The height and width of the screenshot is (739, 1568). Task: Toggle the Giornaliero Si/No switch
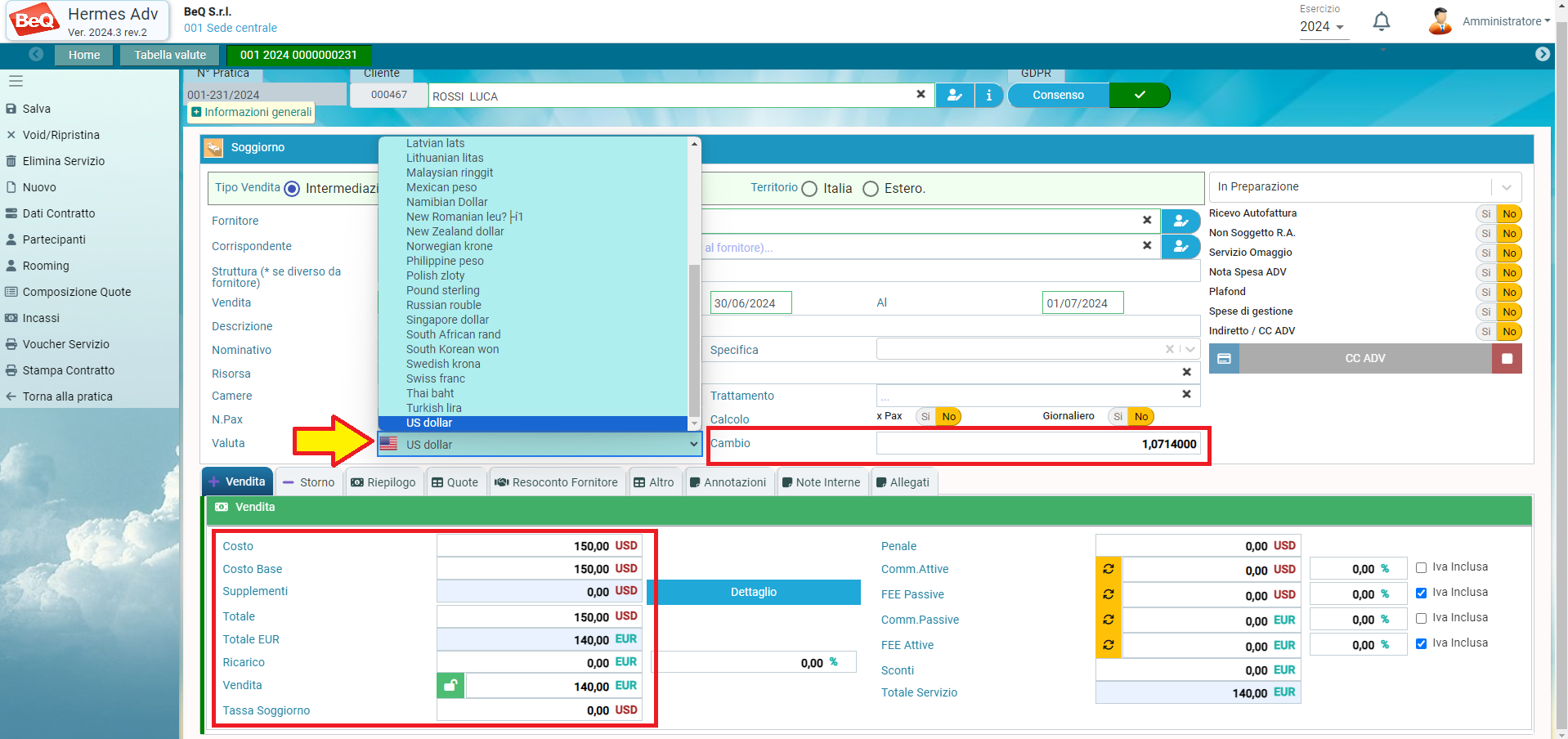point(1130,417)
